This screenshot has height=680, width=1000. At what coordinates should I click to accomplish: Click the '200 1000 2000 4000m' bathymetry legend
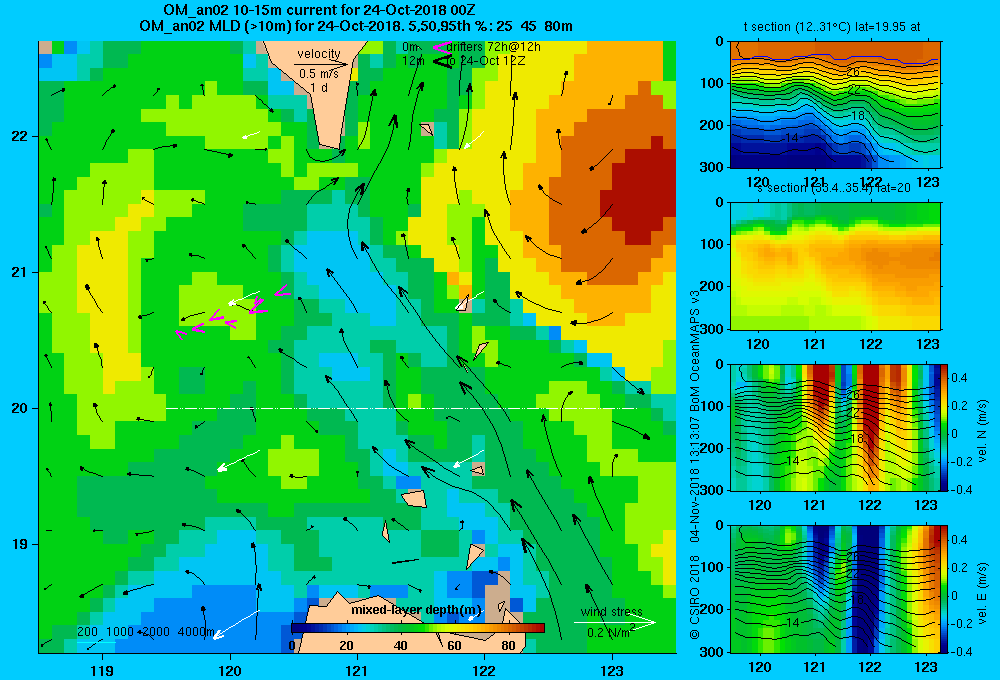pos(146,632)
